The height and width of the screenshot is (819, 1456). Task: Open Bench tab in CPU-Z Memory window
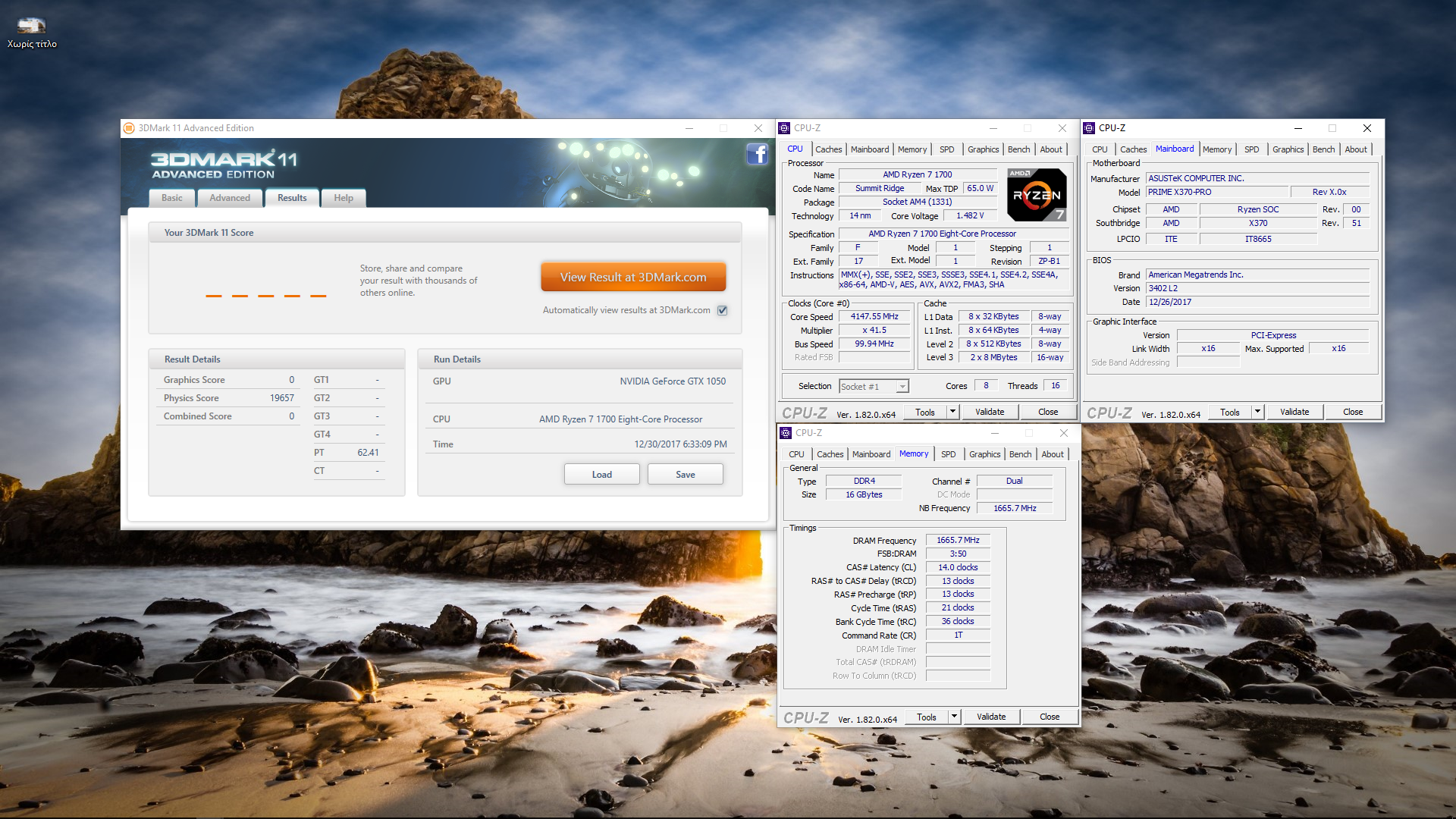1021,454
